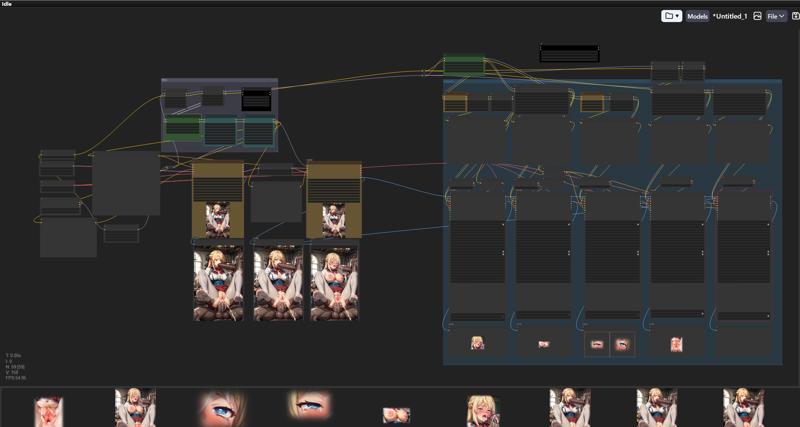Open the File menu
Image resolution: width=800 pixels, height=427 pixels.
[776, 16]
